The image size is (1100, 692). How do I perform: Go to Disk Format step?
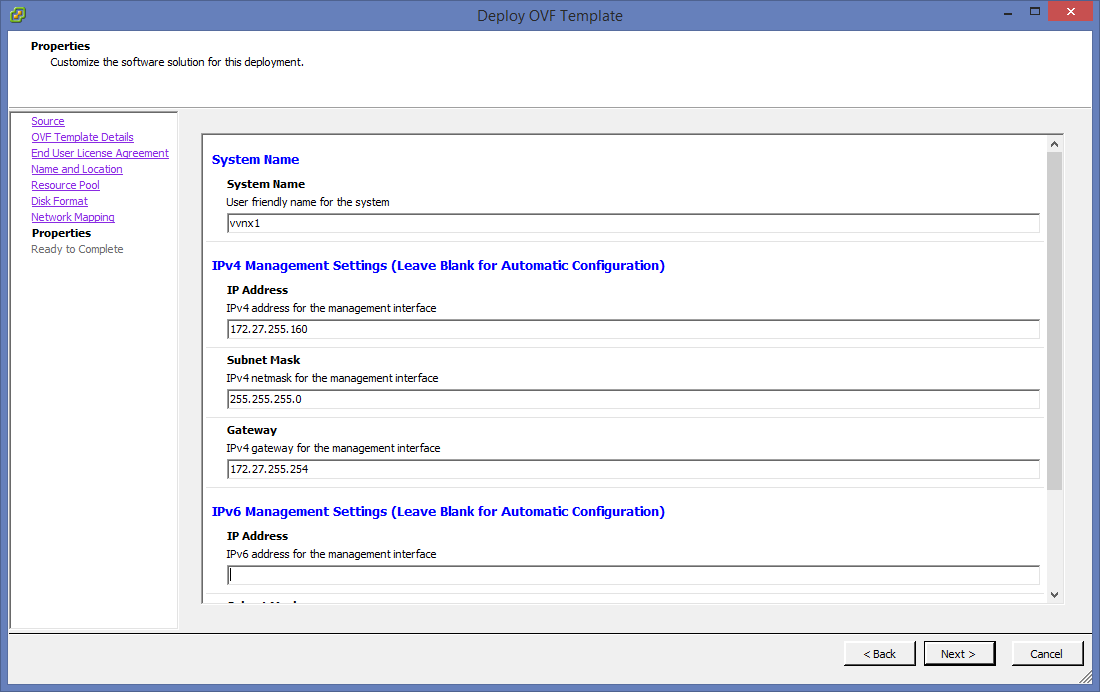click(x=59, y=201)
